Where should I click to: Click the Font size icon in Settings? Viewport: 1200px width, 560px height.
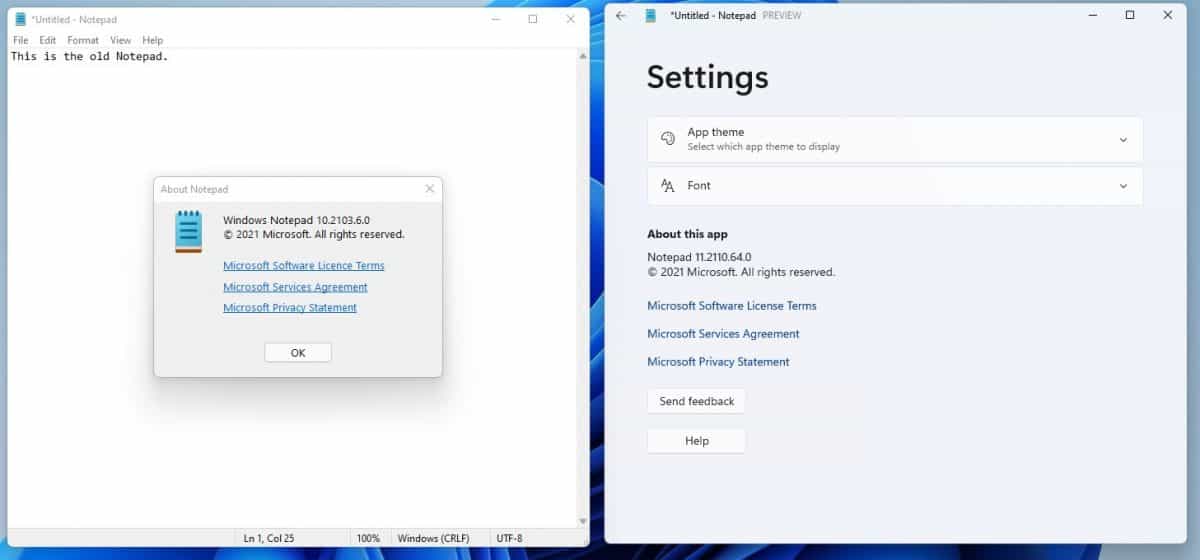tap(668, 186)
